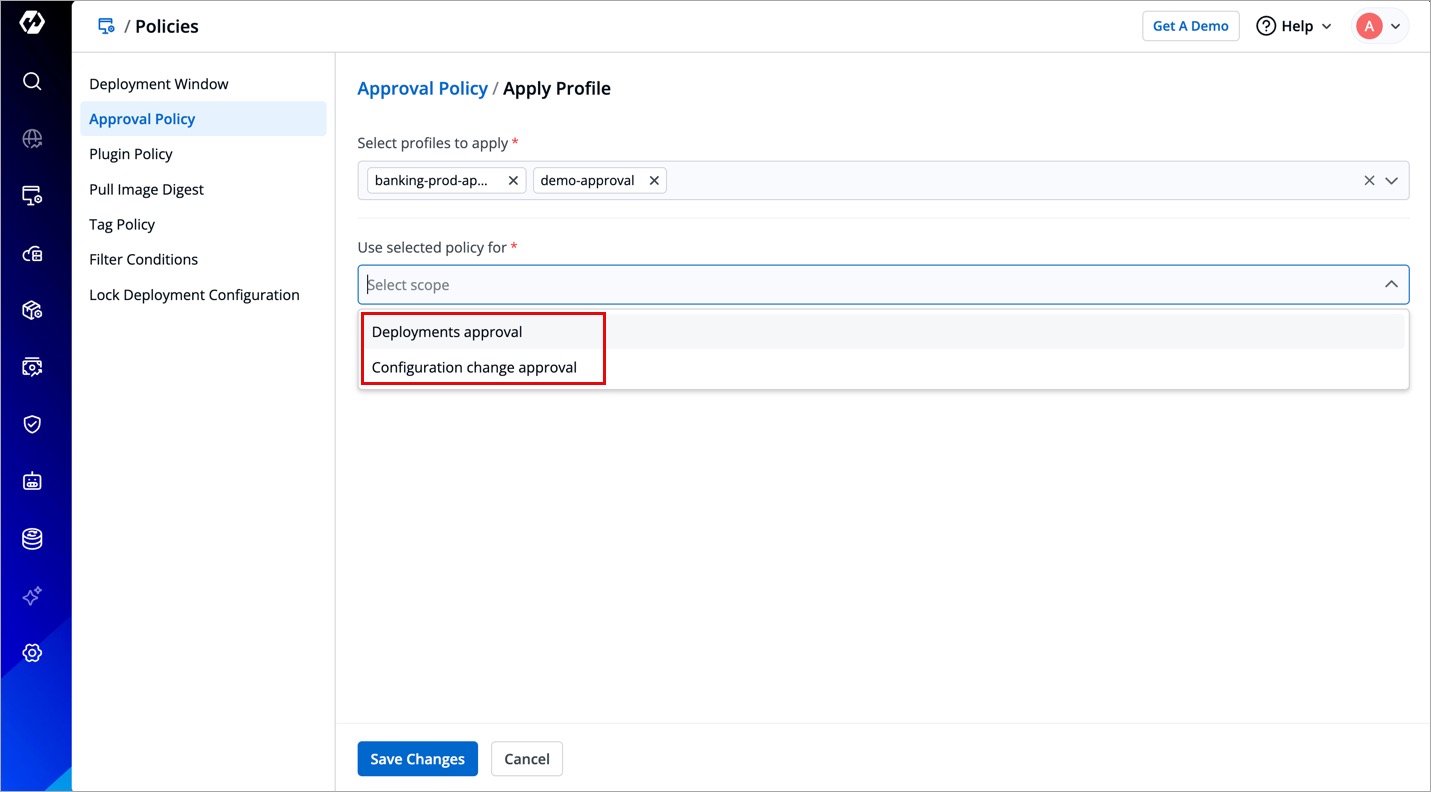Open the robot icon in sidebar

click(32, 482)
